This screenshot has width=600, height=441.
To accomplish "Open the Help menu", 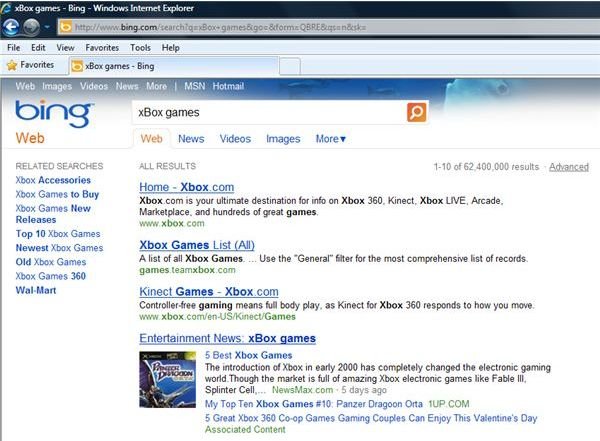I will 170,48.
